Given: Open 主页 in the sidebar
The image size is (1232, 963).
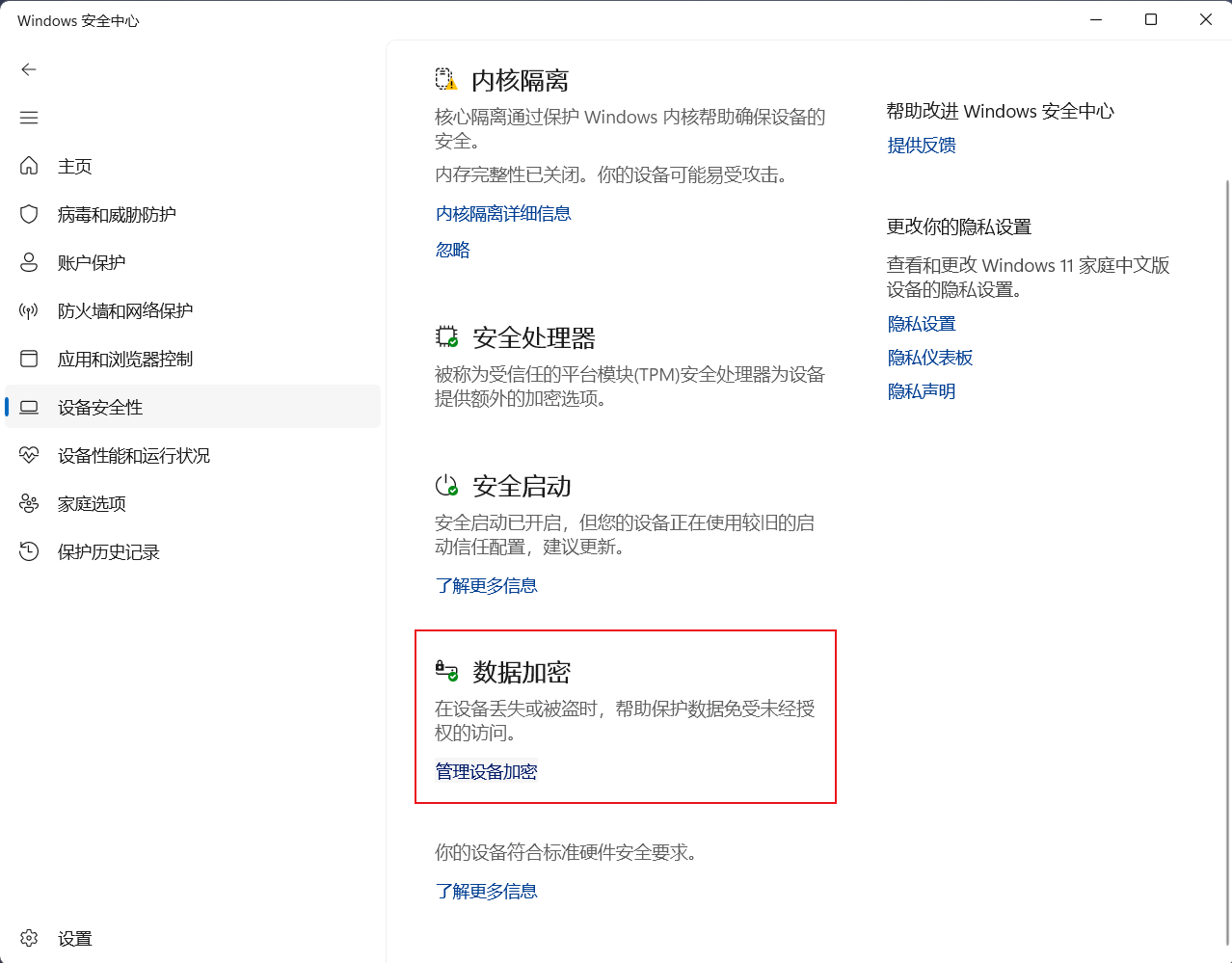Looking at the screenshot, I should pos(193,166).
